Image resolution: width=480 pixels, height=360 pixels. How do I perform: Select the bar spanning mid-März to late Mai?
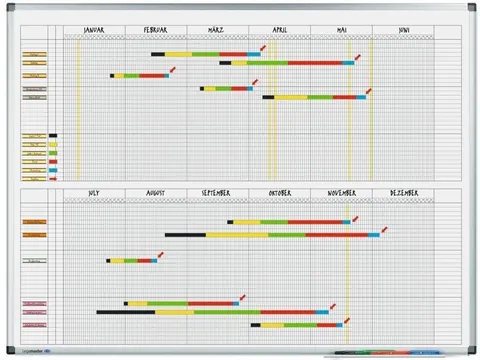287,63
